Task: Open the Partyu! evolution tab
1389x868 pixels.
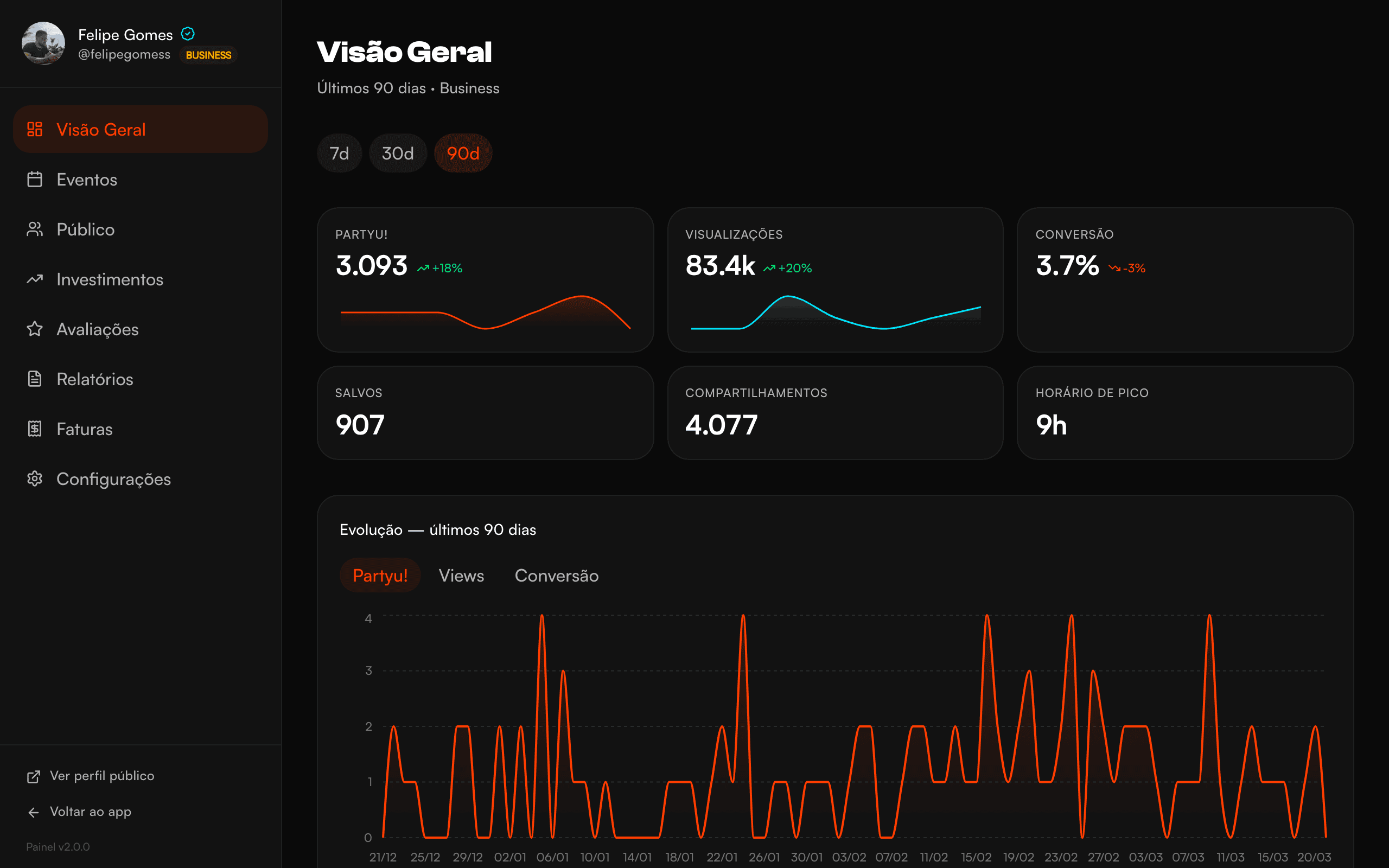Action: tap(380, 575)
